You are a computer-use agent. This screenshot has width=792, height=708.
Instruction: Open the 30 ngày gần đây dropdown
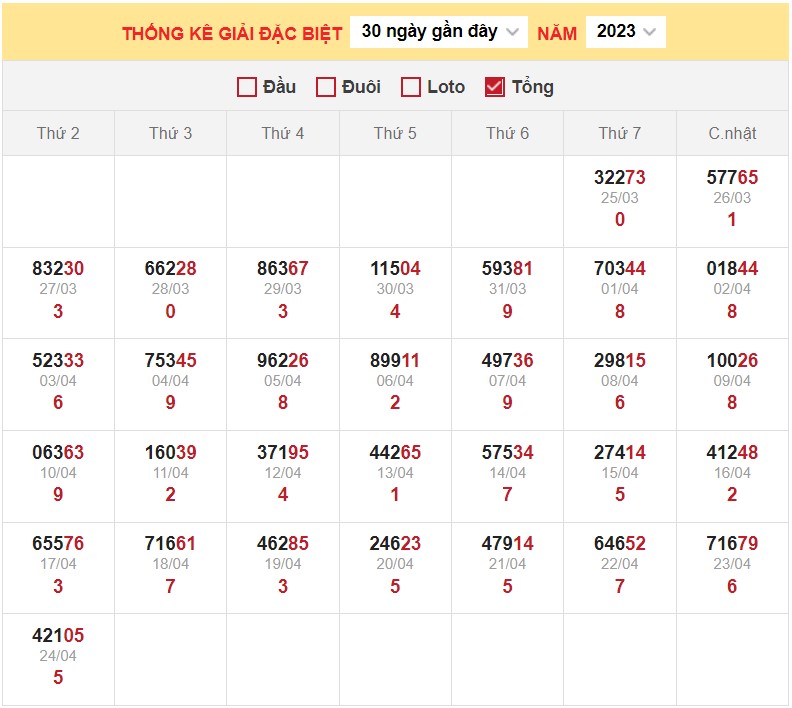click(439, 32)
